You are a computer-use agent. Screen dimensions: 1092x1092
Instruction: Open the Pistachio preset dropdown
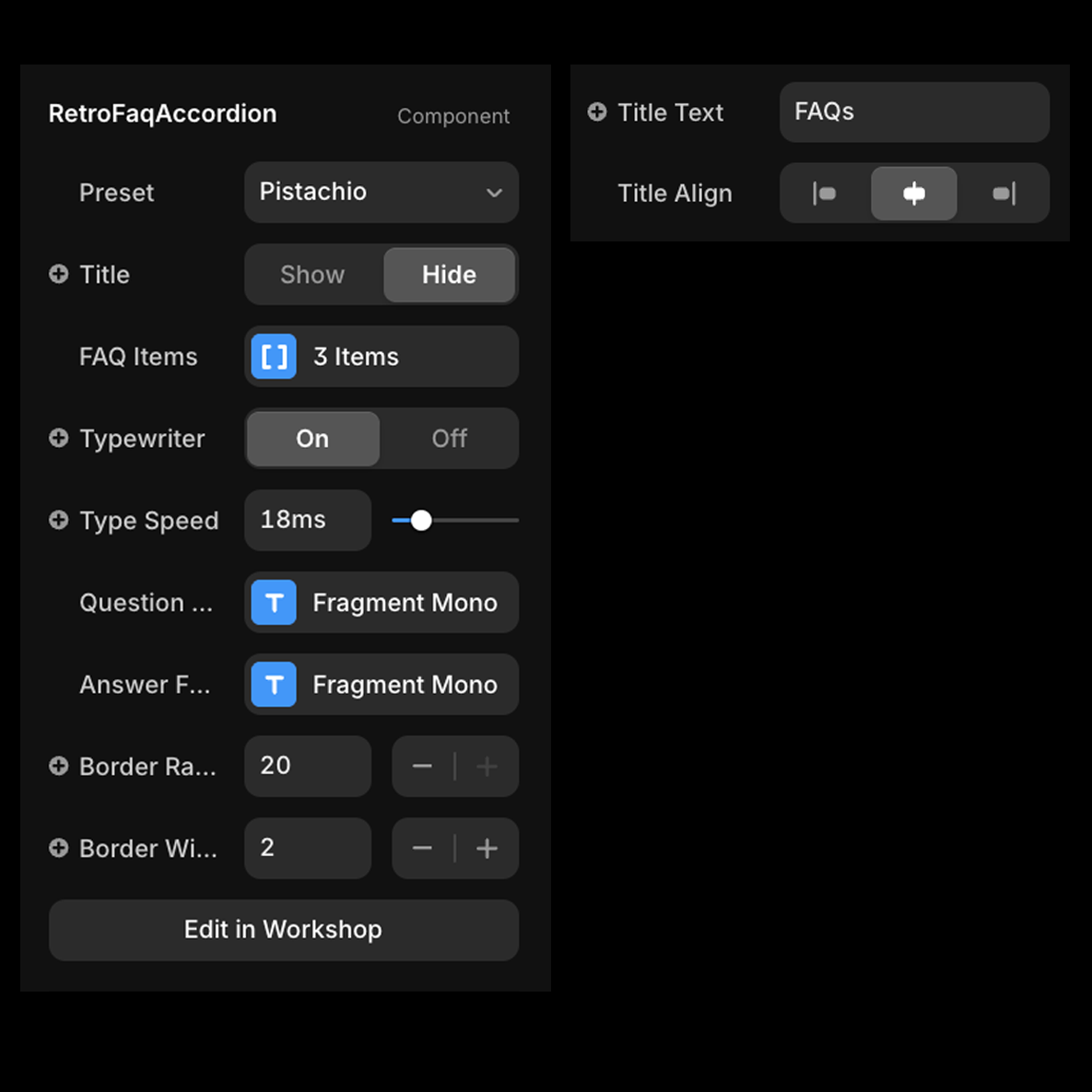(x=381, y=193)
